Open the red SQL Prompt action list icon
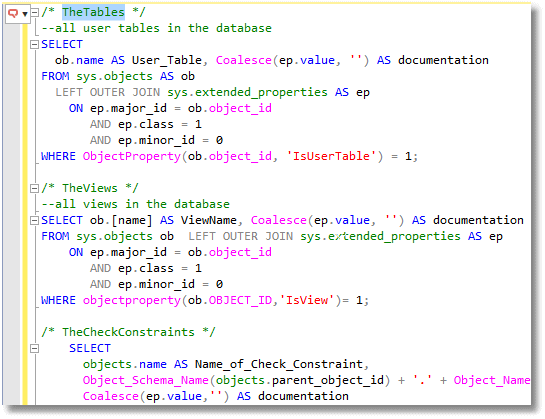The image size is (545, 419). [x=13, y=14]
